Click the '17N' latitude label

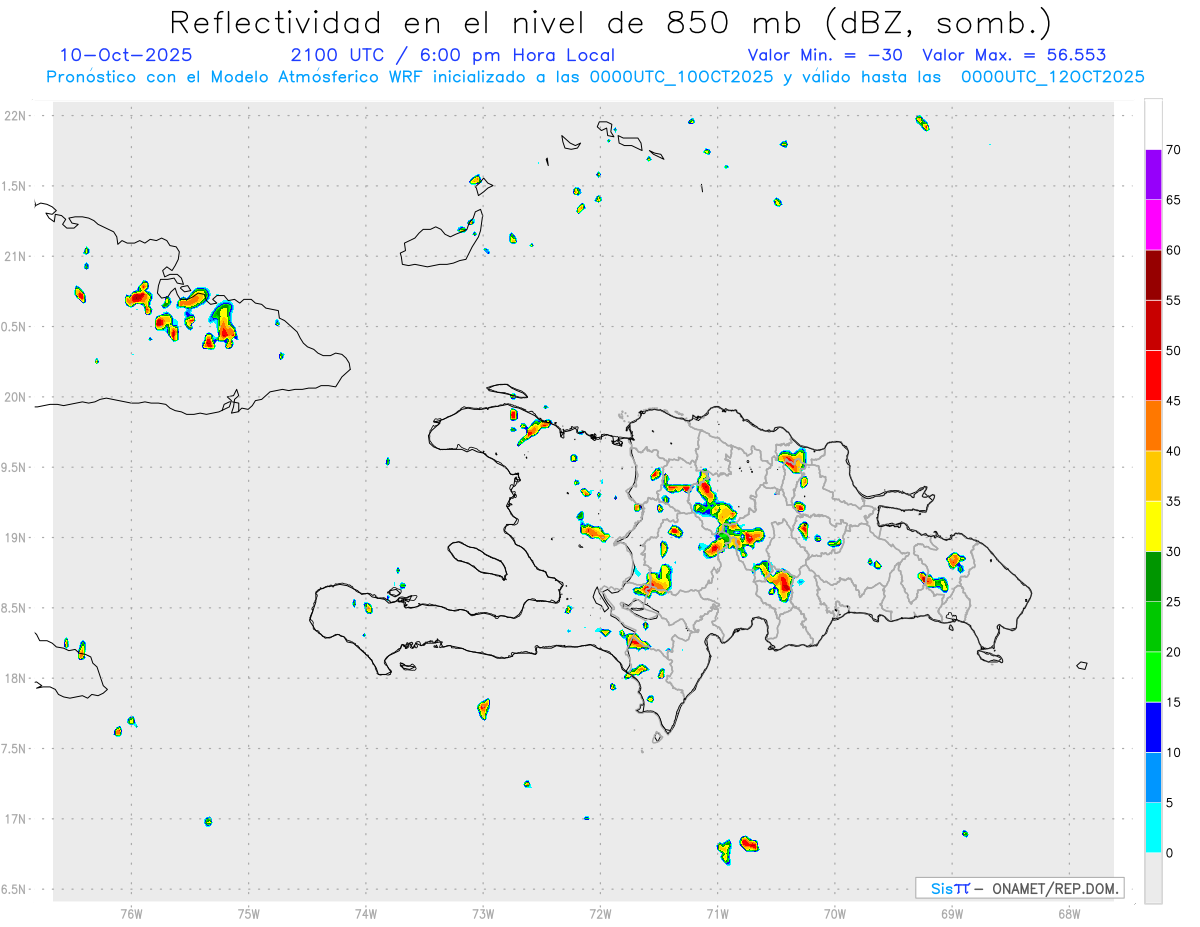pos(15,819)
